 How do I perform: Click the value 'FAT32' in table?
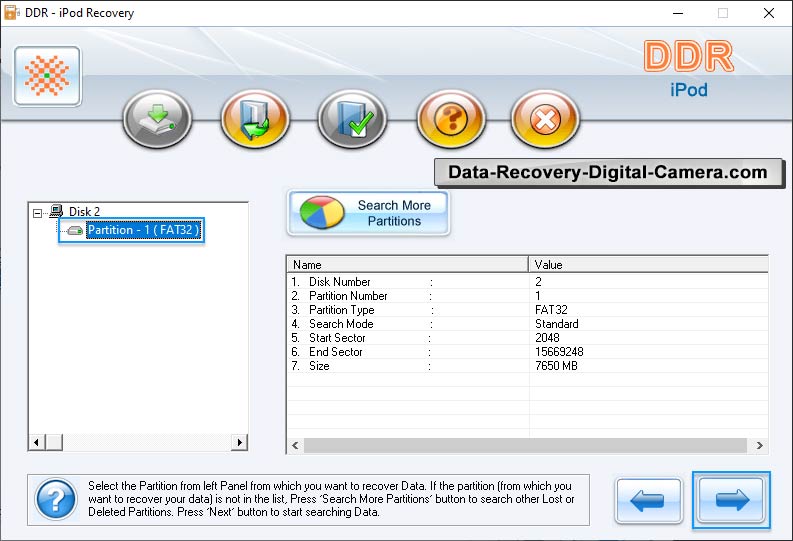pyautogui.click(x=551, y=310)
